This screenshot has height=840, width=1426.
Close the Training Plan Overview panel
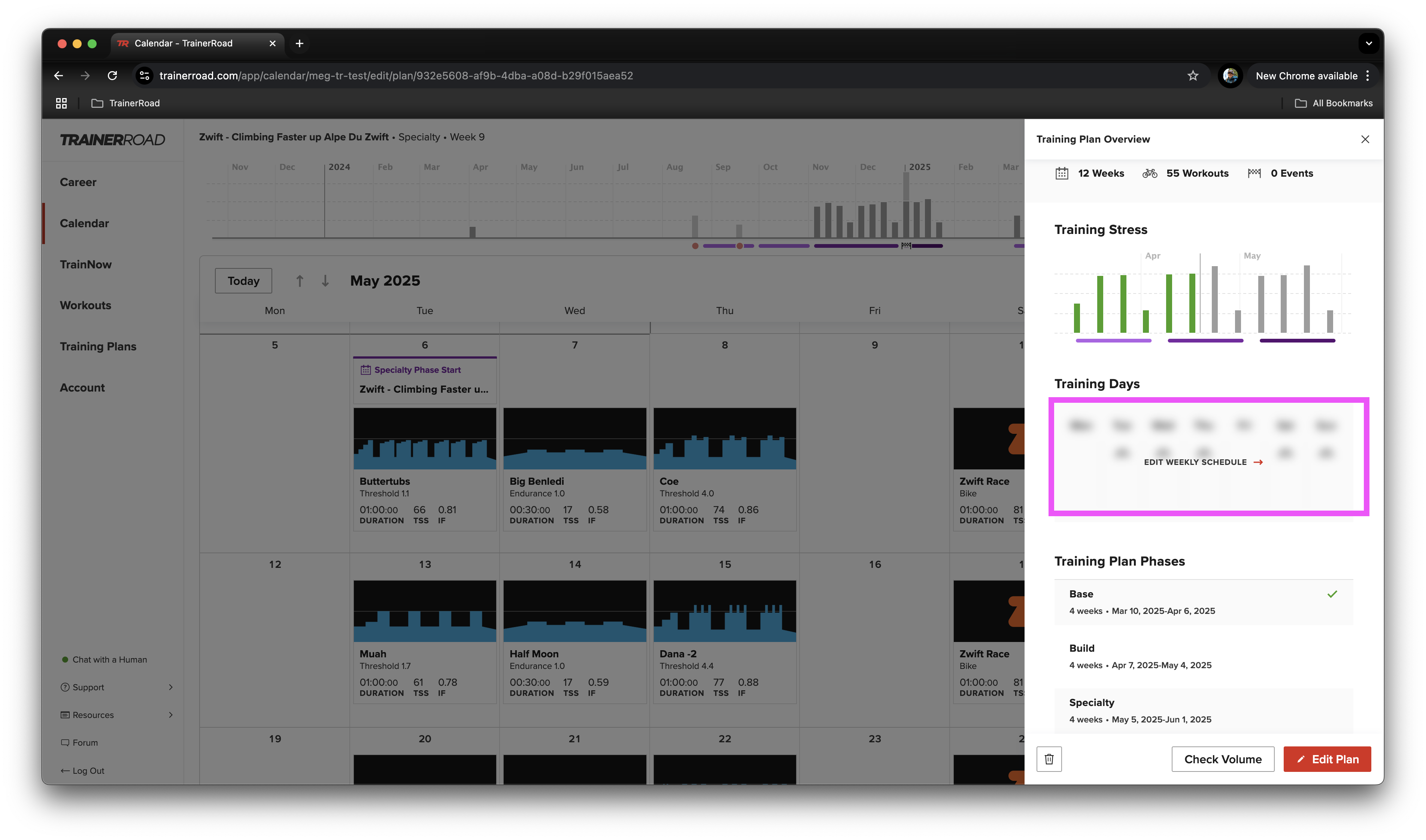(x=1364, y=139)
